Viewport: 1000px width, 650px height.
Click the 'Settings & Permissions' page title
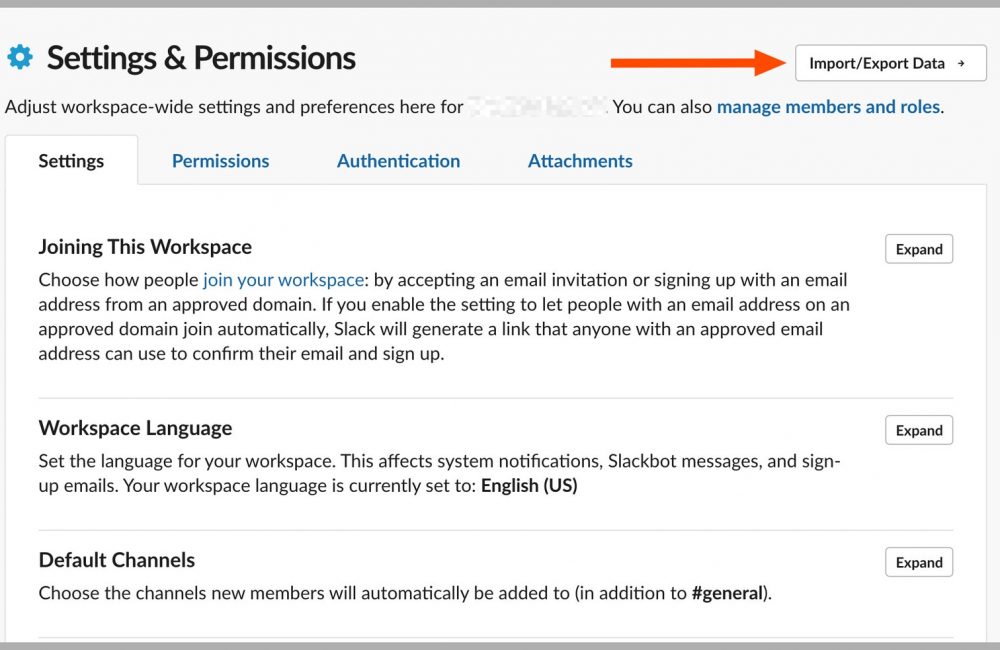tap(201, 58)
